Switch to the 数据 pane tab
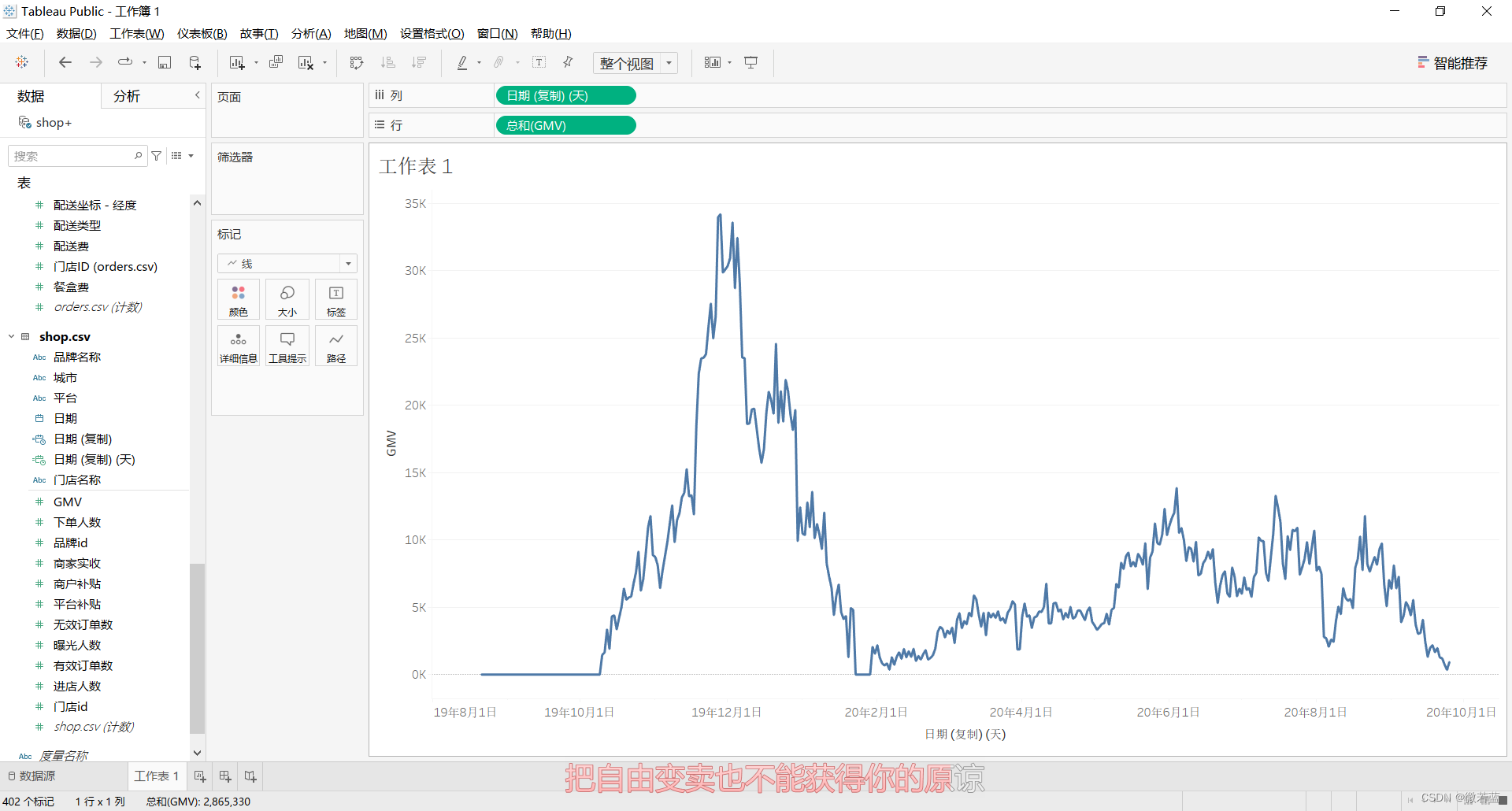Screen dimensions: 1512x811 pyautogui.click(x=31, y=96)
